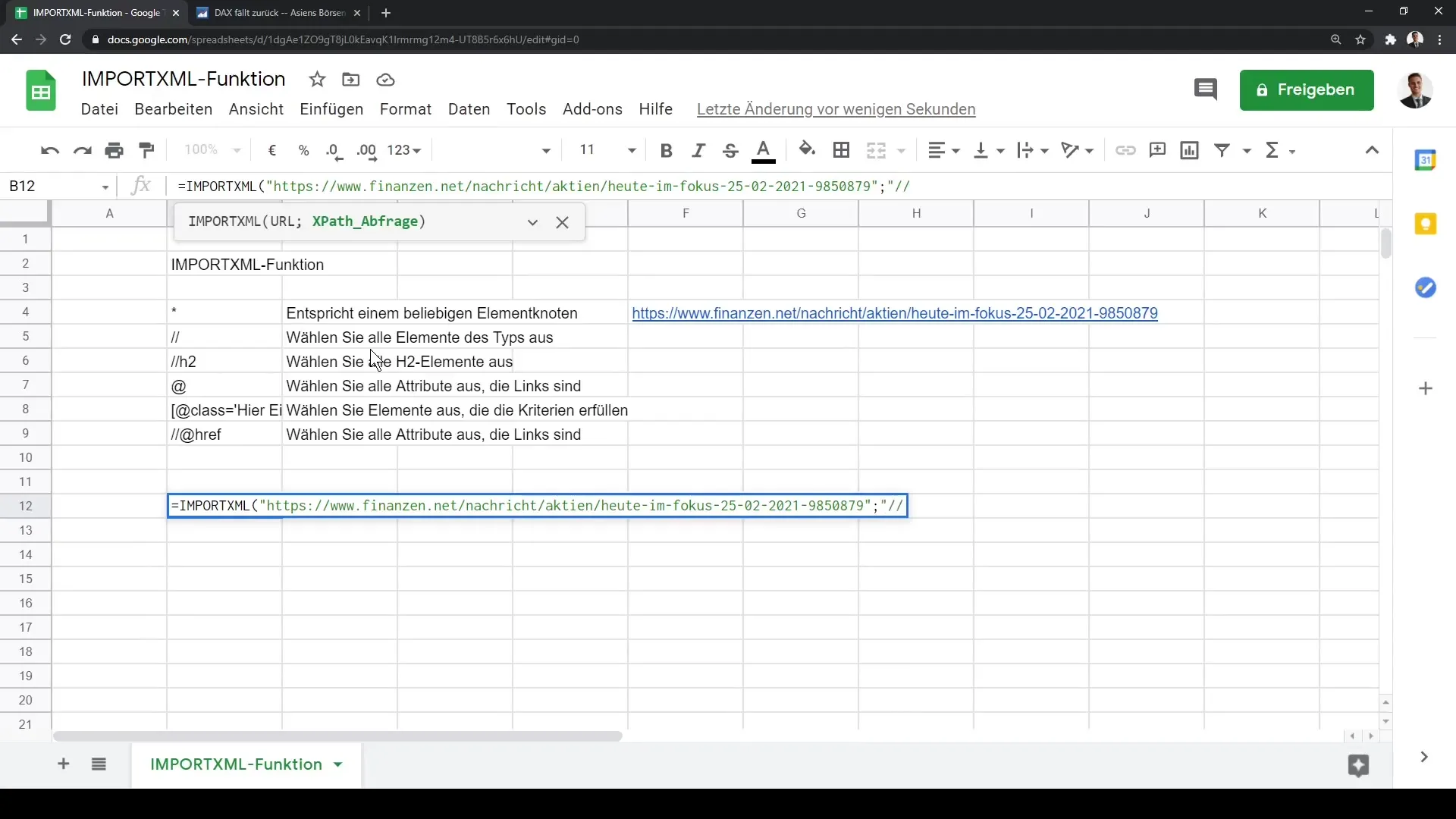Open the Format menu

coord(406,109)
